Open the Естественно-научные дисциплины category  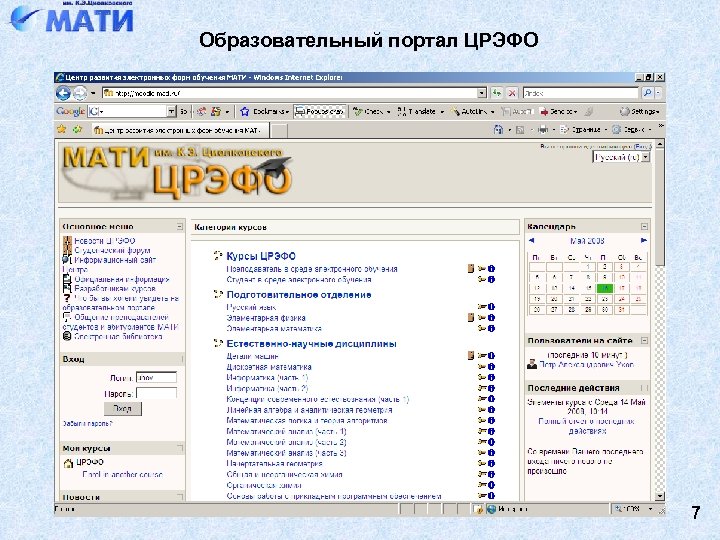pos(311,344)
